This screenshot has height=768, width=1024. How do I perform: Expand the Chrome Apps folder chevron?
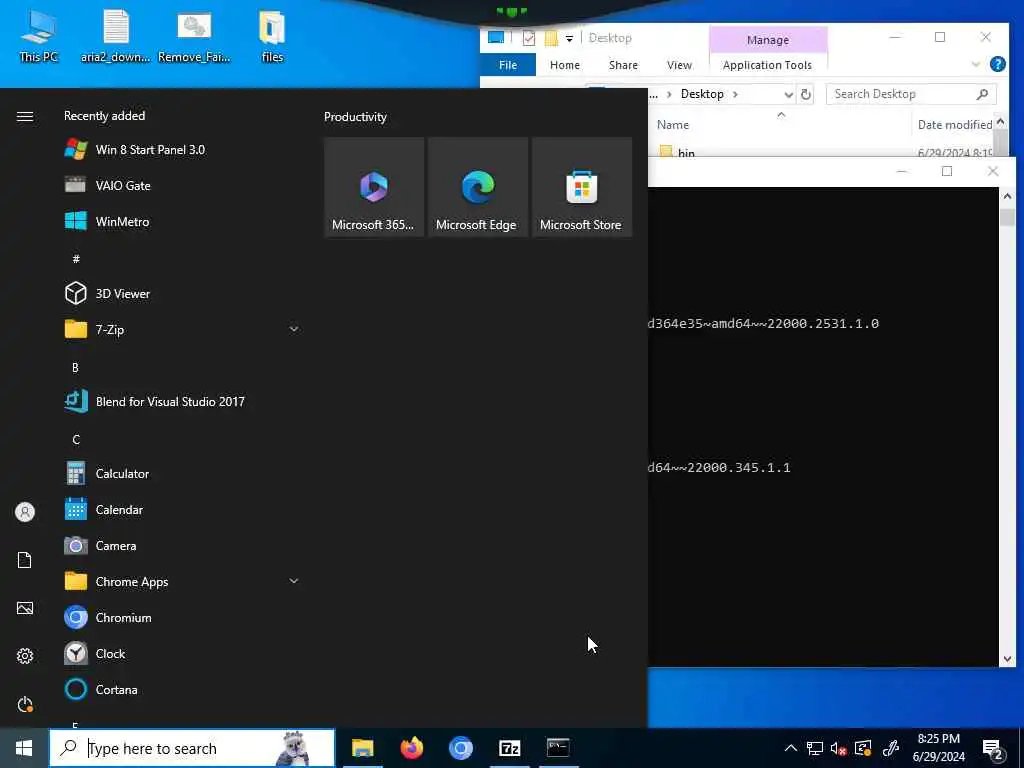(294, 581)
